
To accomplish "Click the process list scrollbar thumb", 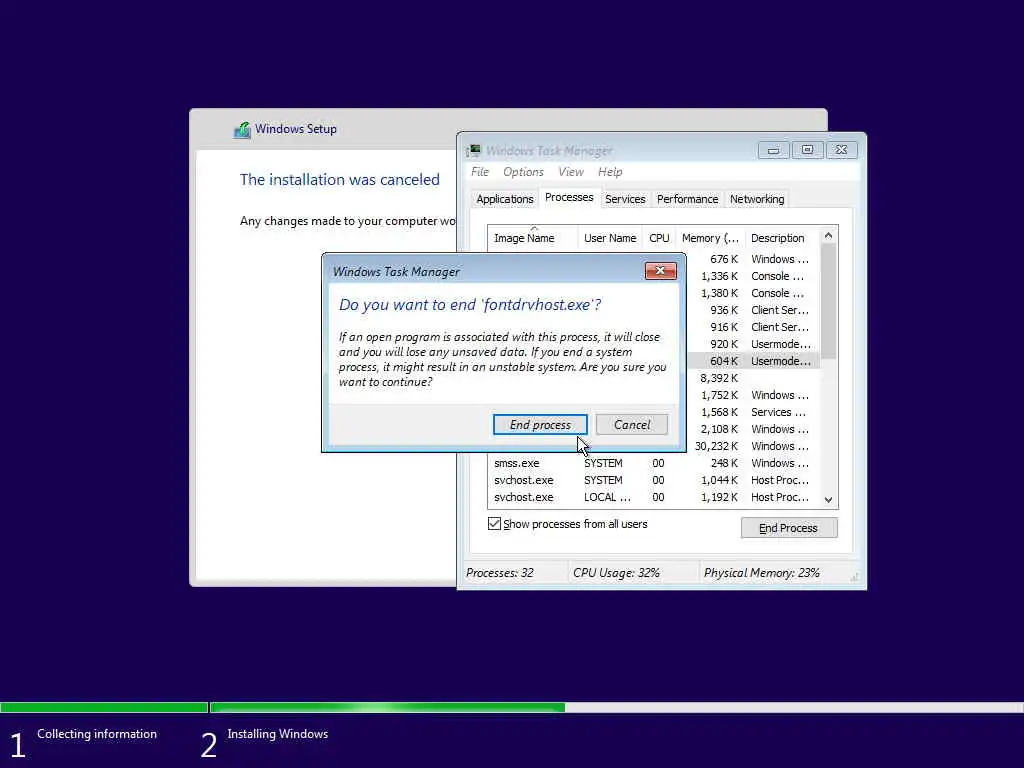I will (828, 302).
